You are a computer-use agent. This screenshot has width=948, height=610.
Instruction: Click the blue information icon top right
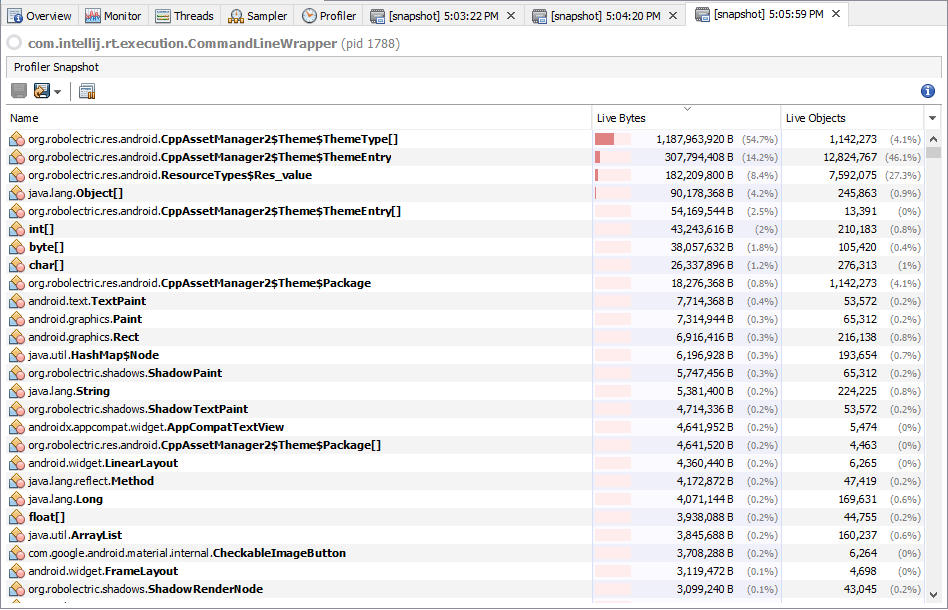(x=927, y=91)
